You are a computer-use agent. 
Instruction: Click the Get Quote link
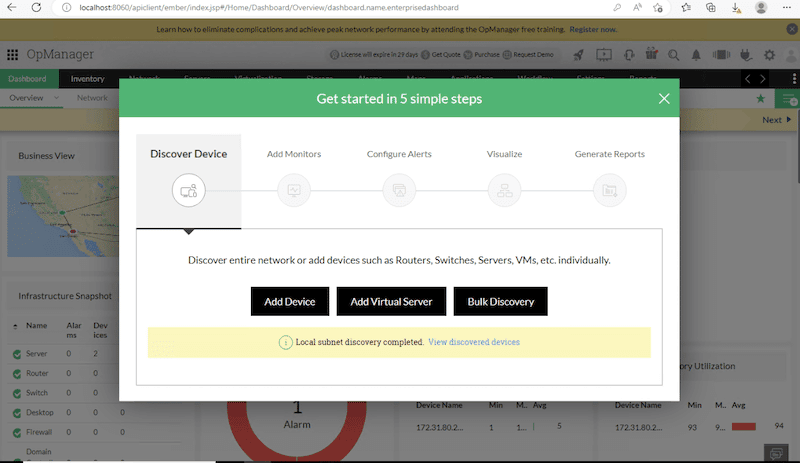tap(446, 55)
